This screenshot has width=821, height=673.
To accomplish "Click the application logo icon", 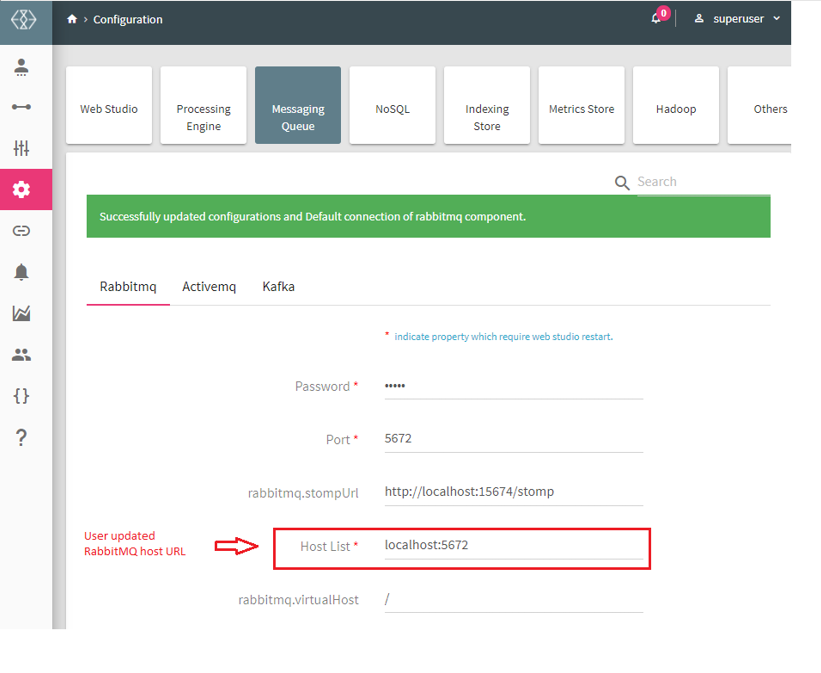I will point(24,20).
